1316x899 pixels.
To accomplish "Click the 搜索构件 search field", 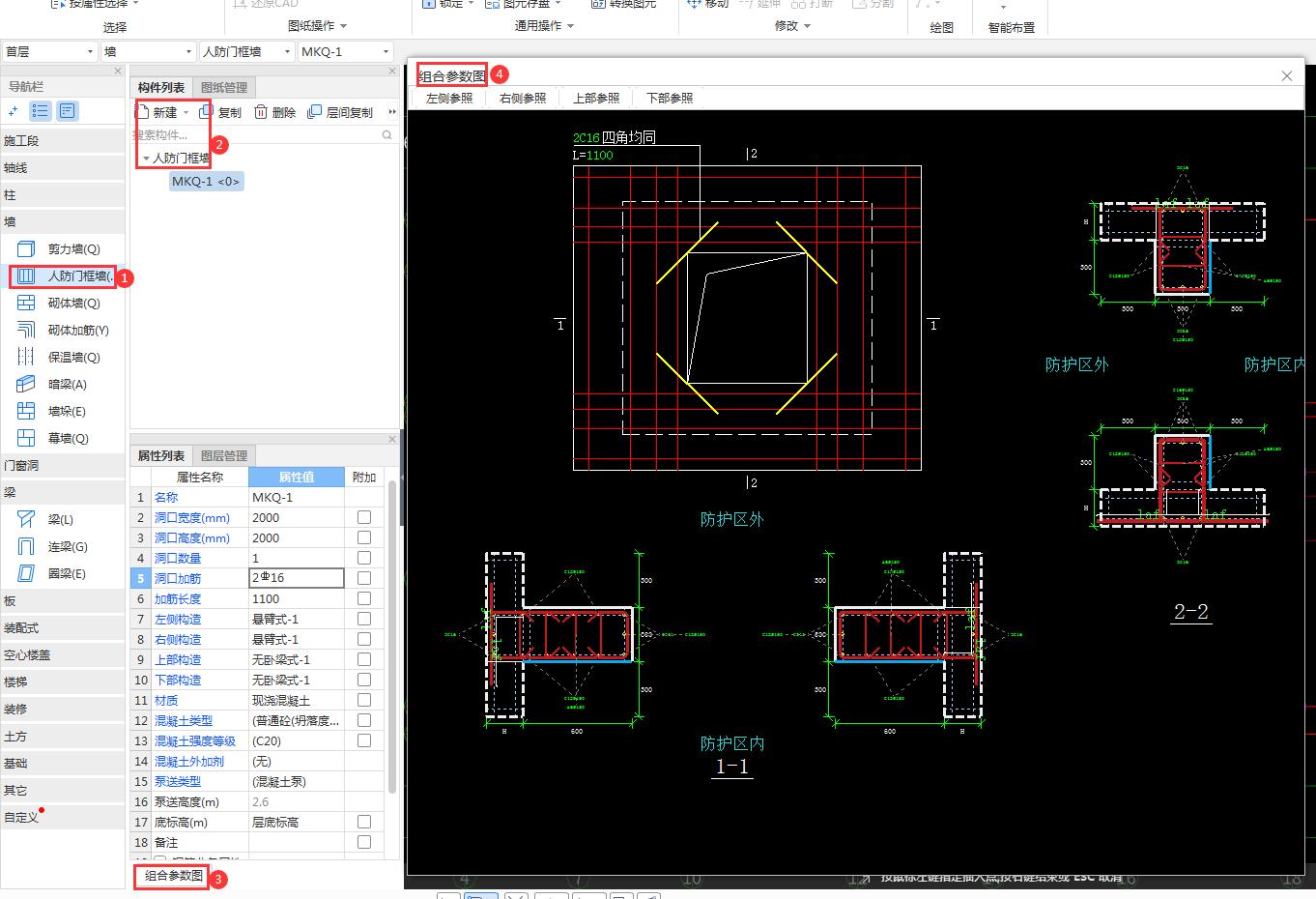I will tap(256, 135).
